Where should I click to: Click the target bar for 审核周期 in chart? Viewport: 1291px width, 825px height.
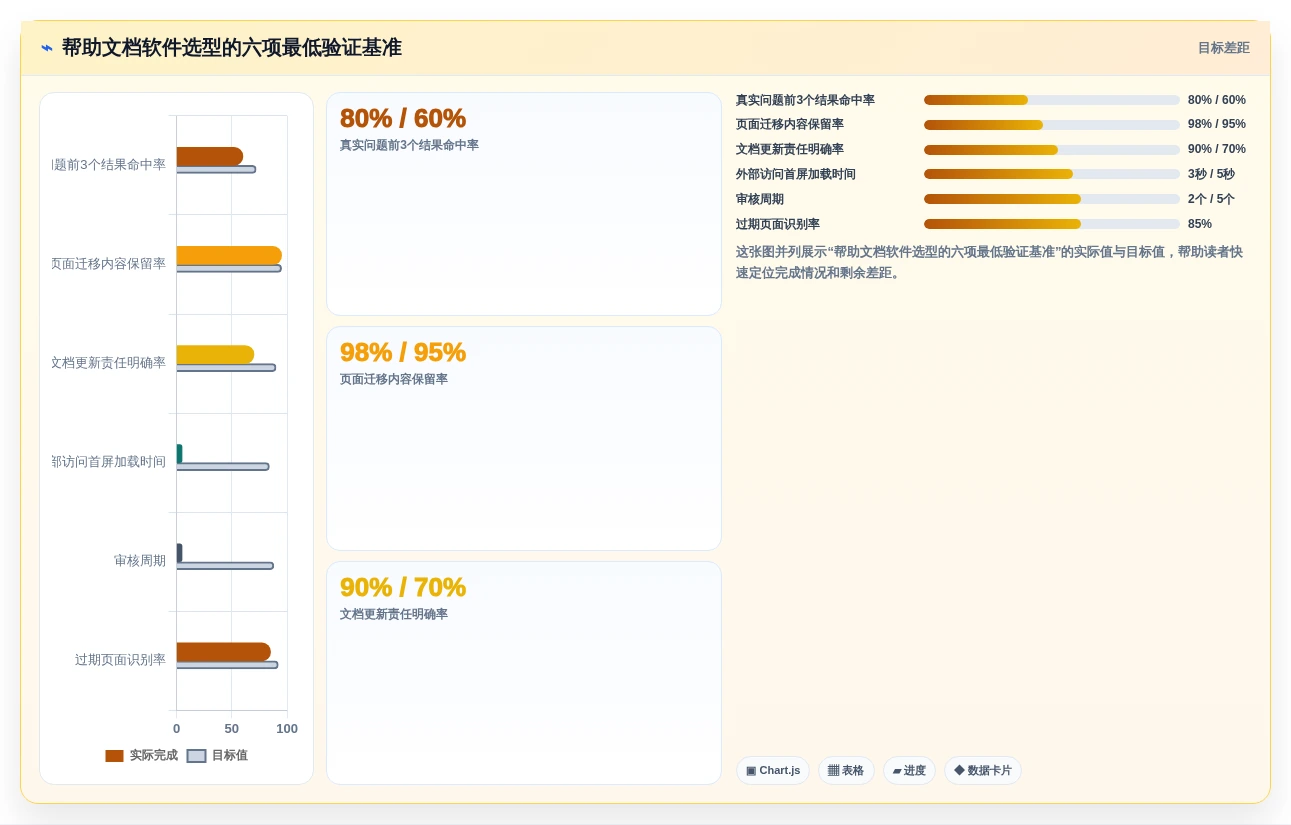(225, 566)
